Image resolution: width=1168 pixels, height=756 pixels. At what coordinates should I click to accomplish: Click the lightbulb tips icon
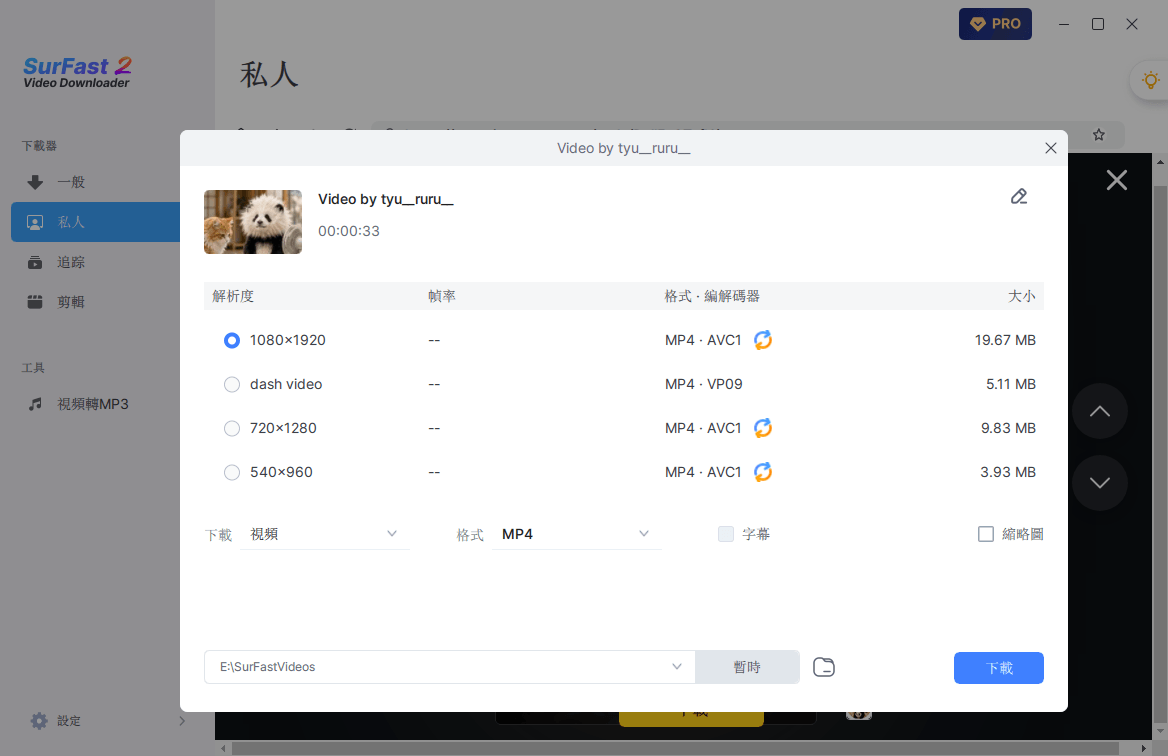coord(1151,80)
